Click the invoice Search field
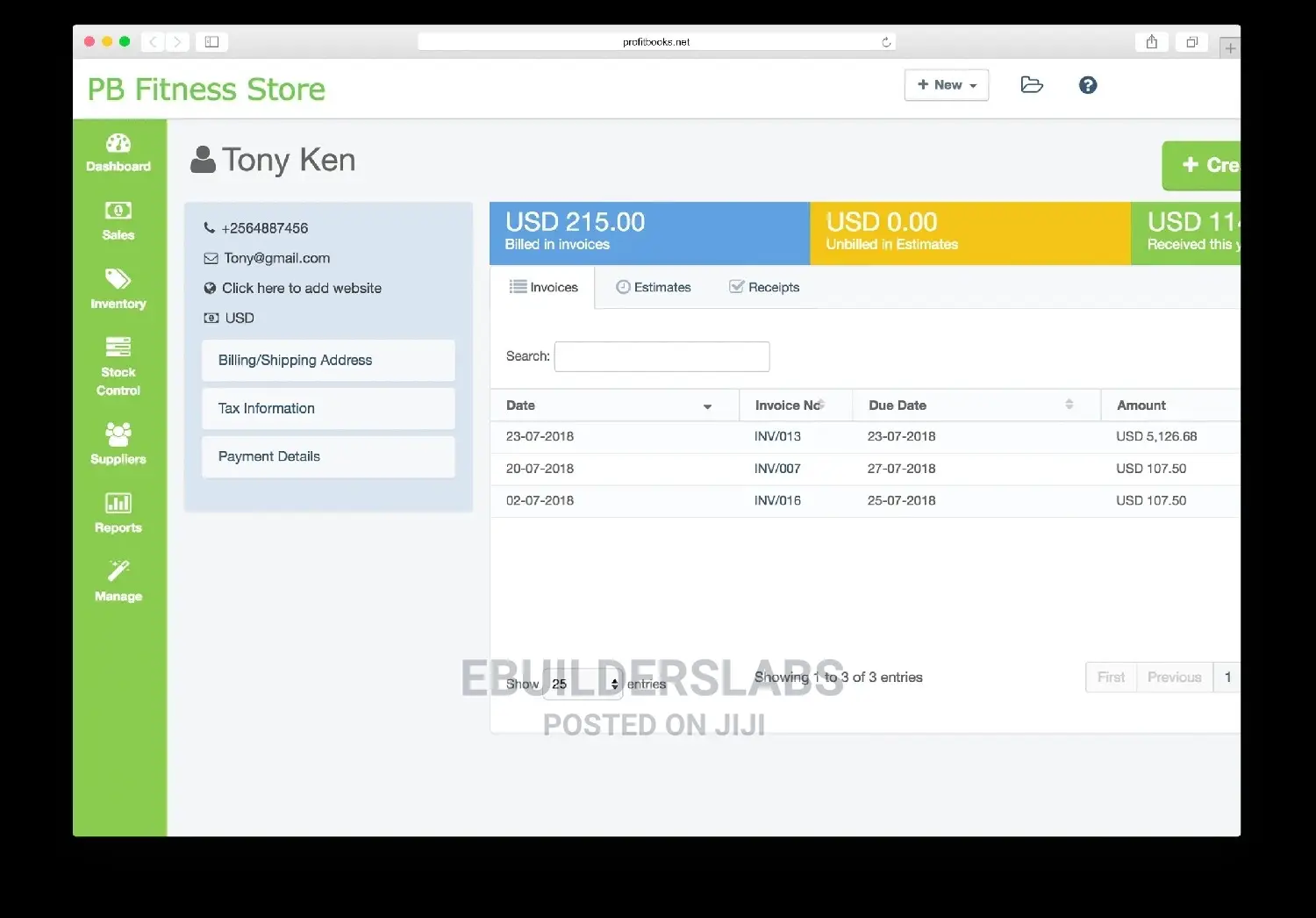The image size is (1316, 918). tap(662, 356)
